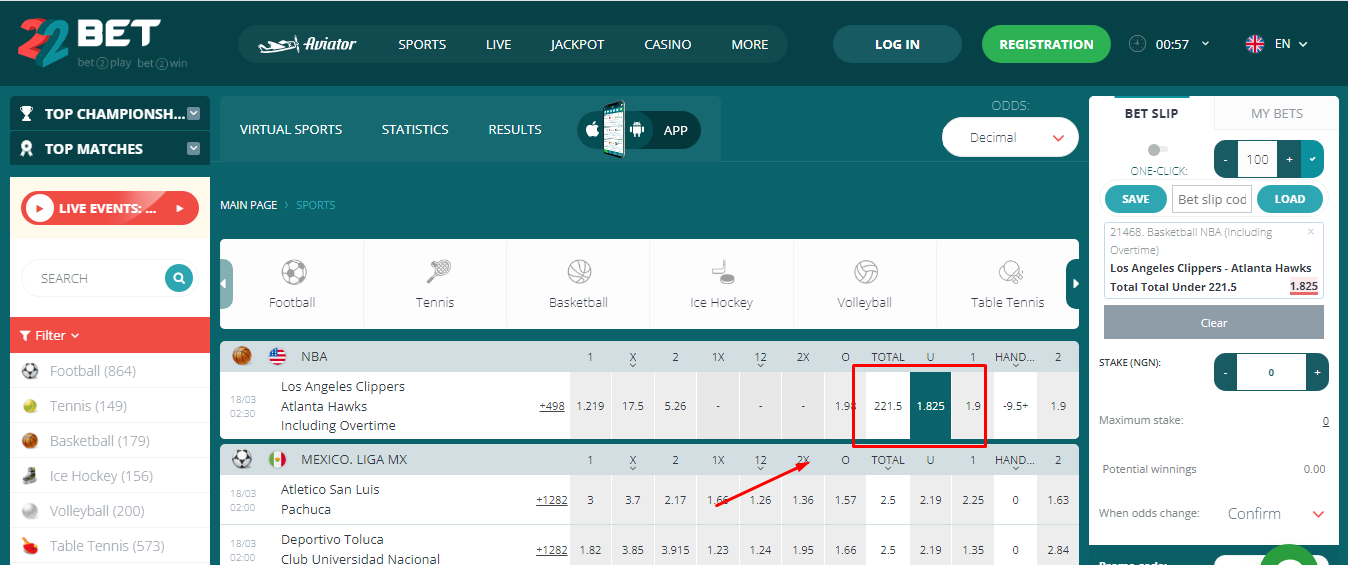The height and width of the screenshot is (565, 1348).
Task: Open the Android app icon
Action: (x=636, y=130)
